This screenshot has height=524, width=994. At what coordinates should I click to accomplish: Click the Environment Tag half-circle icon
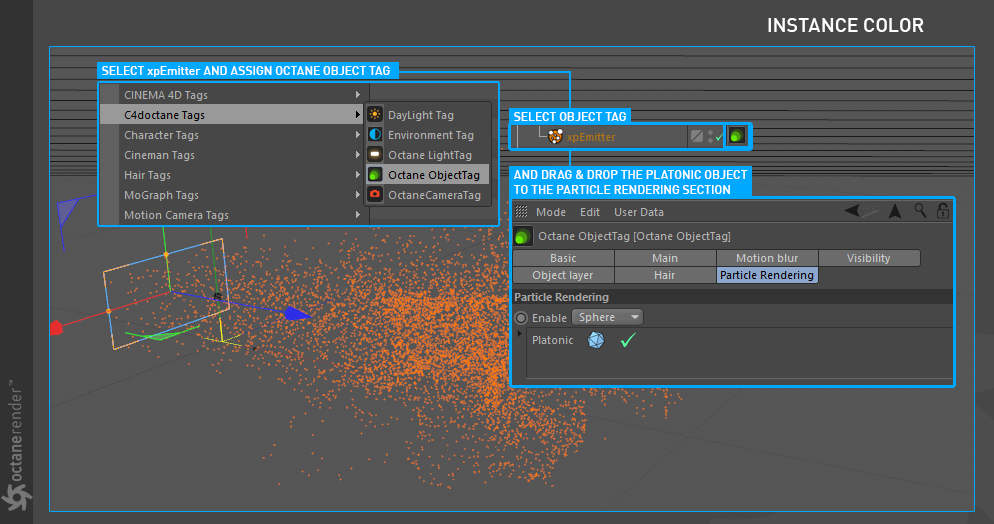click(x=375, y=134)
